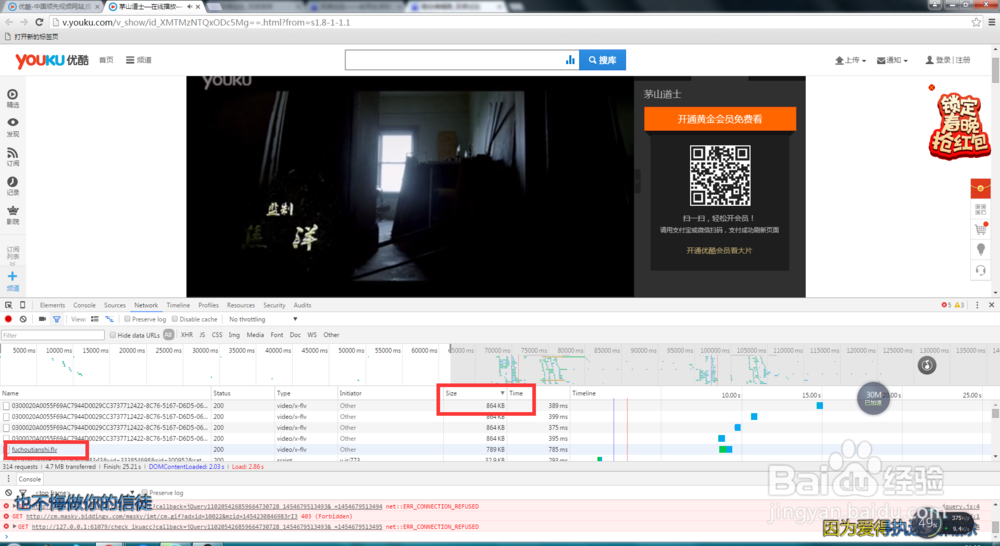
Task: Click the shopping cart icon on right
Action: (x=980, y=228)
